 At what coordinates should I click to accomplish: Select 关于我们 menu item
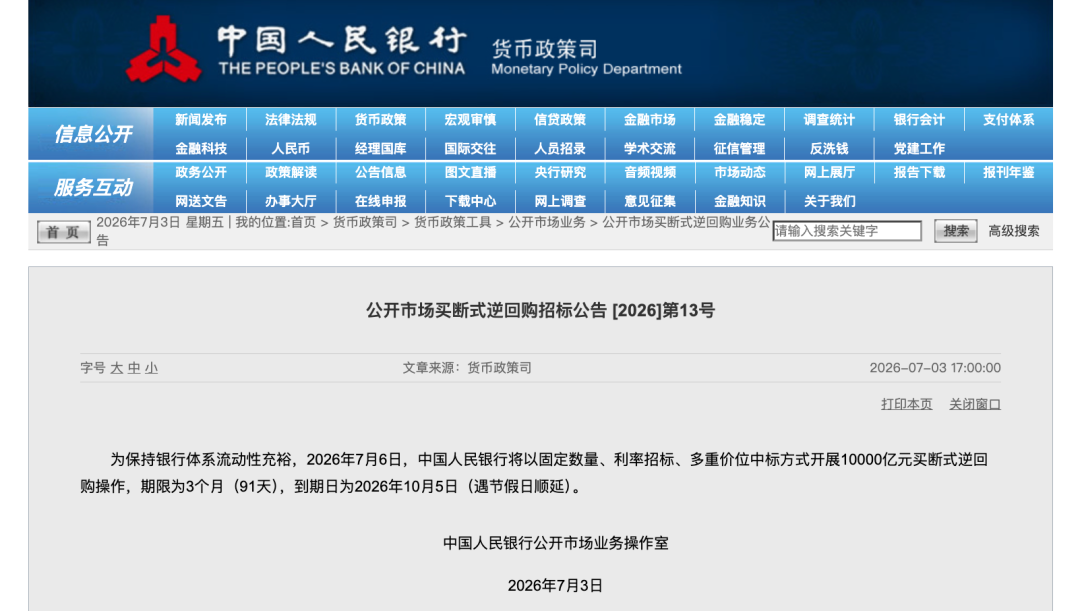tap(829, 201)
